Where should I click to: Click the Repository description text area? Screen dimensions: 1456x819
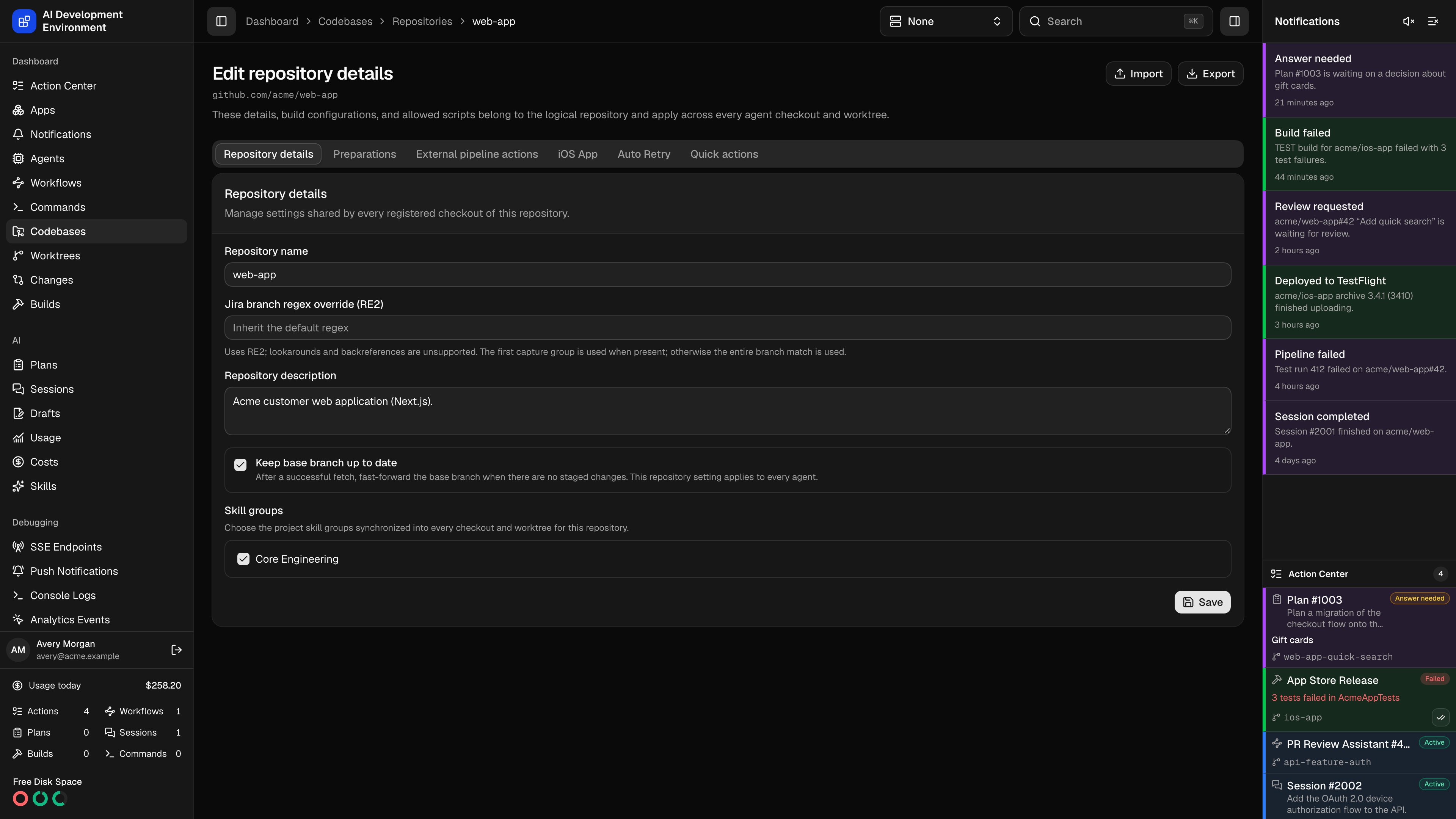[728, 411]
